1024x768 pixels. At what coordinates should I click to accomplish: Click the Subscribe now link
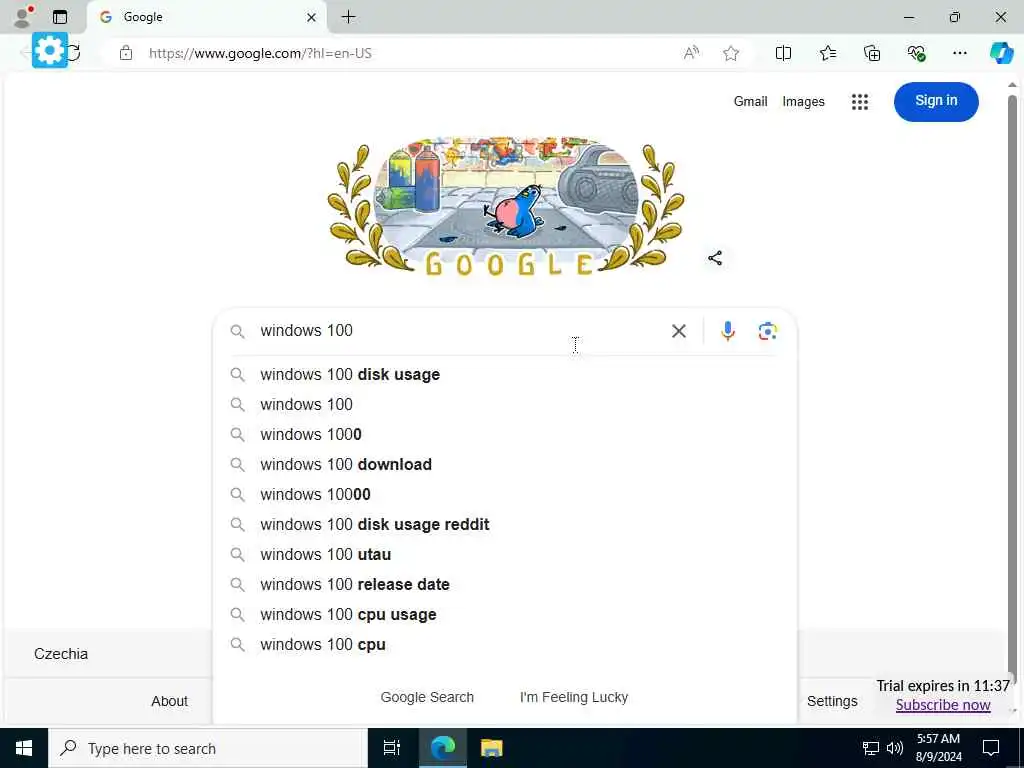(x=943, y=705)
